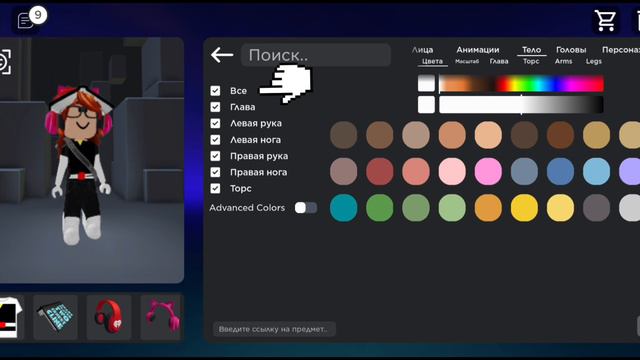The image size is (640, 360).
Task: Toggle the Правая нога checkbox
Action: (x=215, y=172)
